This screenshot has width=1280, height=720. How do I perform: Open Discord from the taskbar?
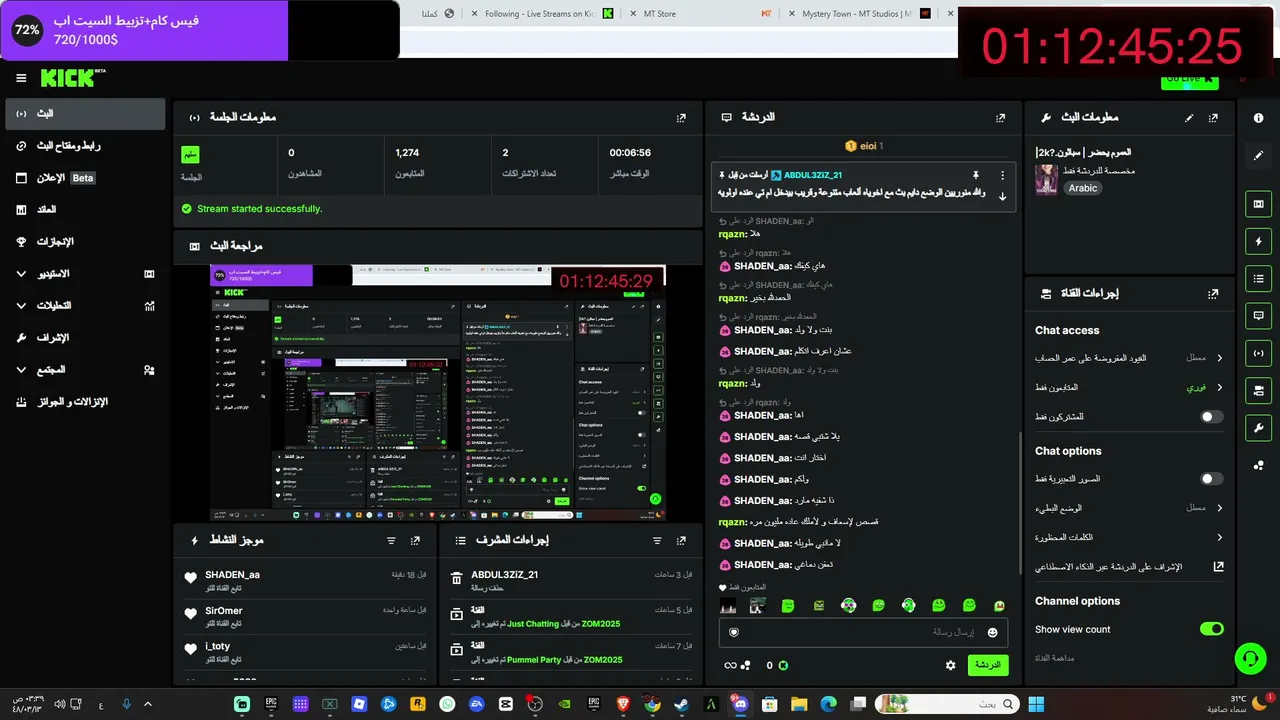pos(740,704)
